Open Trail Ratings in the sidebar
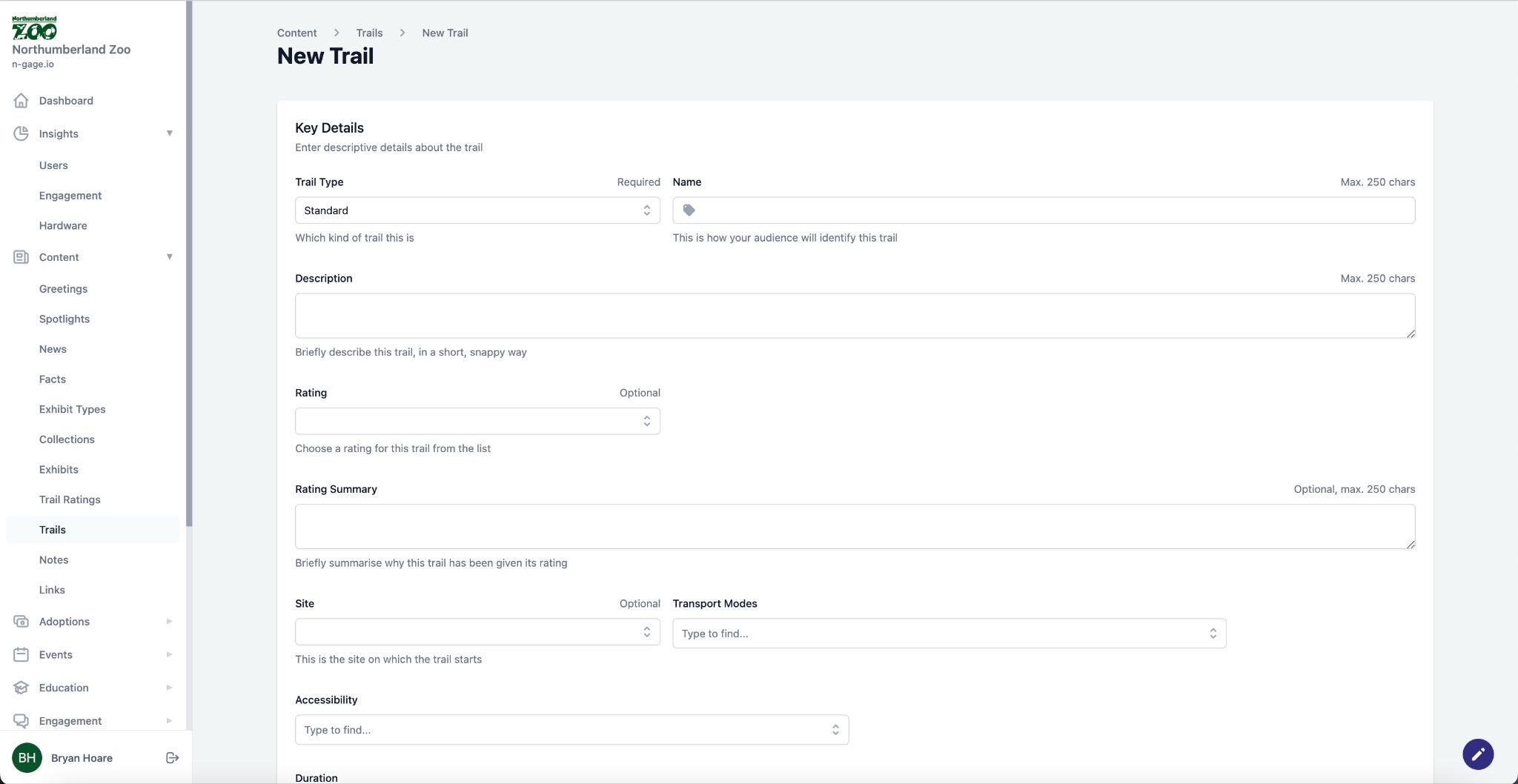 [70, 500]
